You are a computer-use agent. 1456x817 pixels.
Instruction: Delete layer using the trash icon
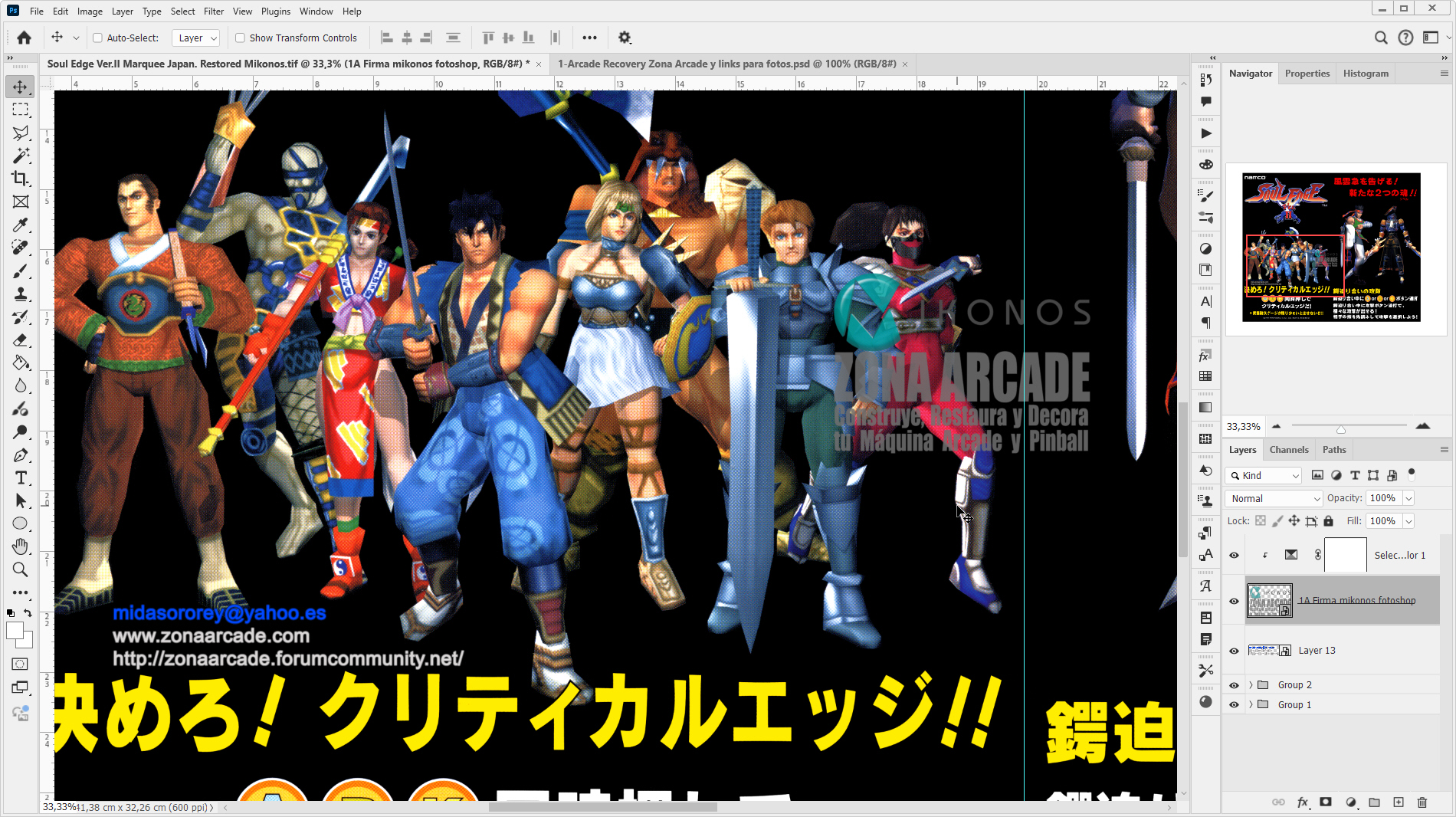click(x=1422, y=802)
